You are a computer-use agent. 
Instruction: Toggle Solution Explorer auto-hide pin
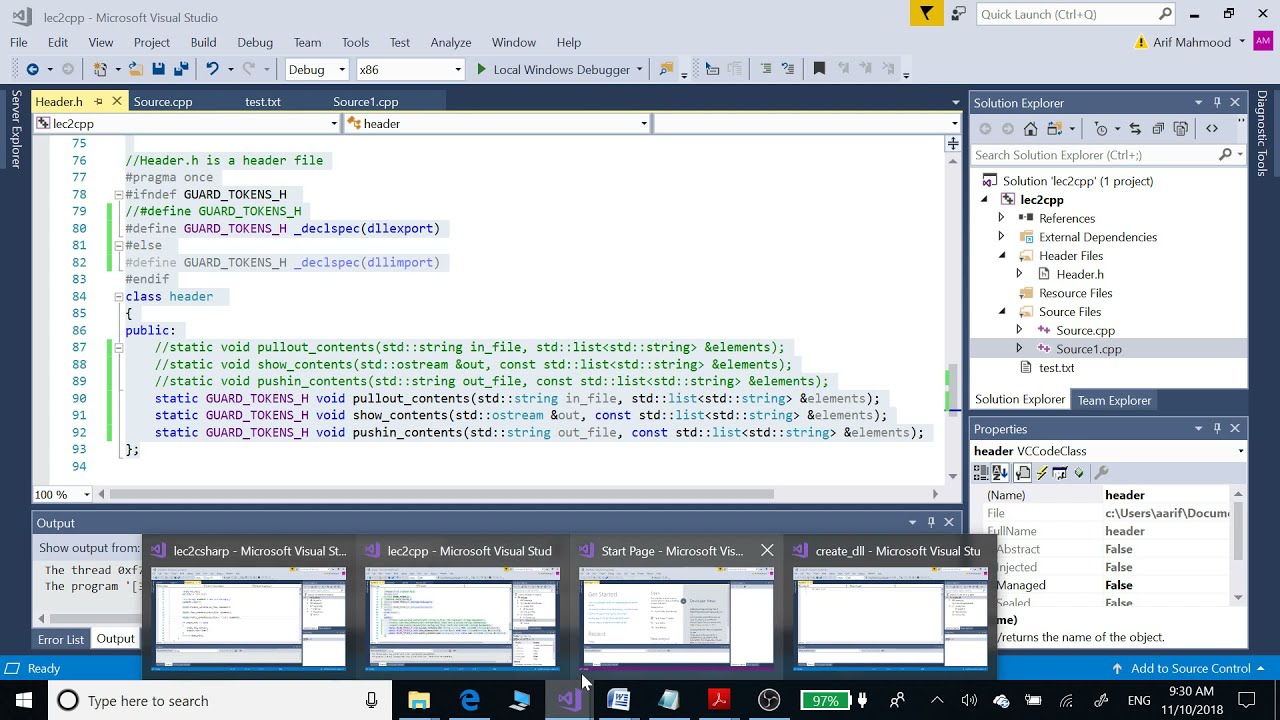pyautogui.click(x=1217, y=102)
